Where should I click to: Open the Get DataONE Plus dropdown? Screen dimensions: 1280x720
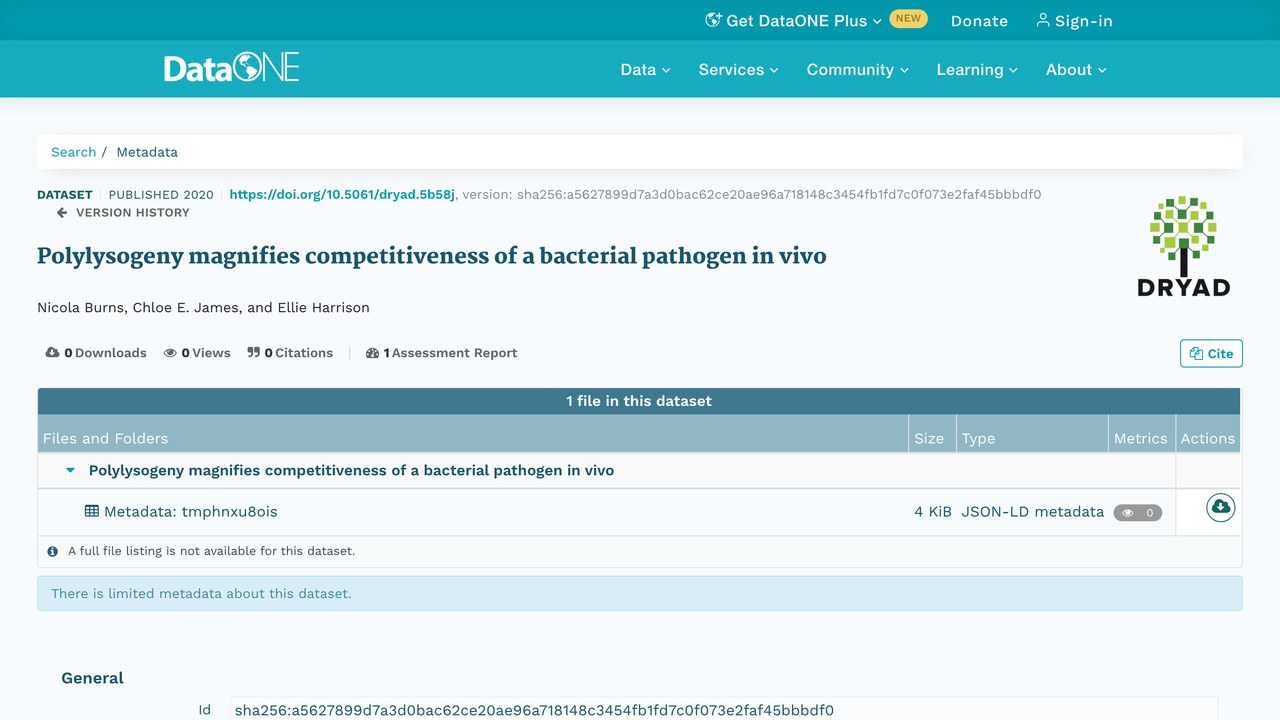[x=794, y=20]
